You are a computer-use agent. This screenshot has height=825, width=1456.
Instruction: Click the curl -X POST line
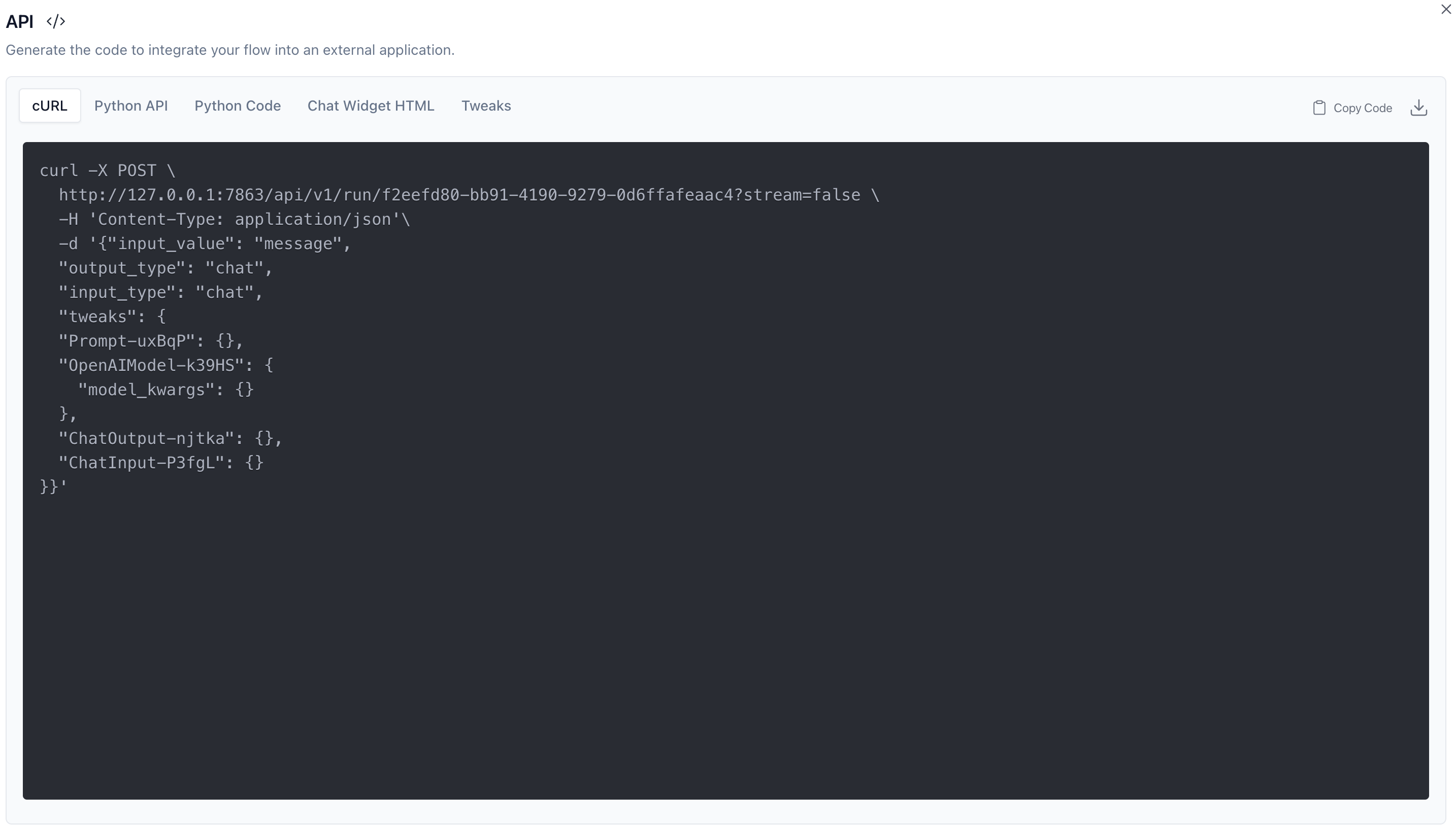108,170
